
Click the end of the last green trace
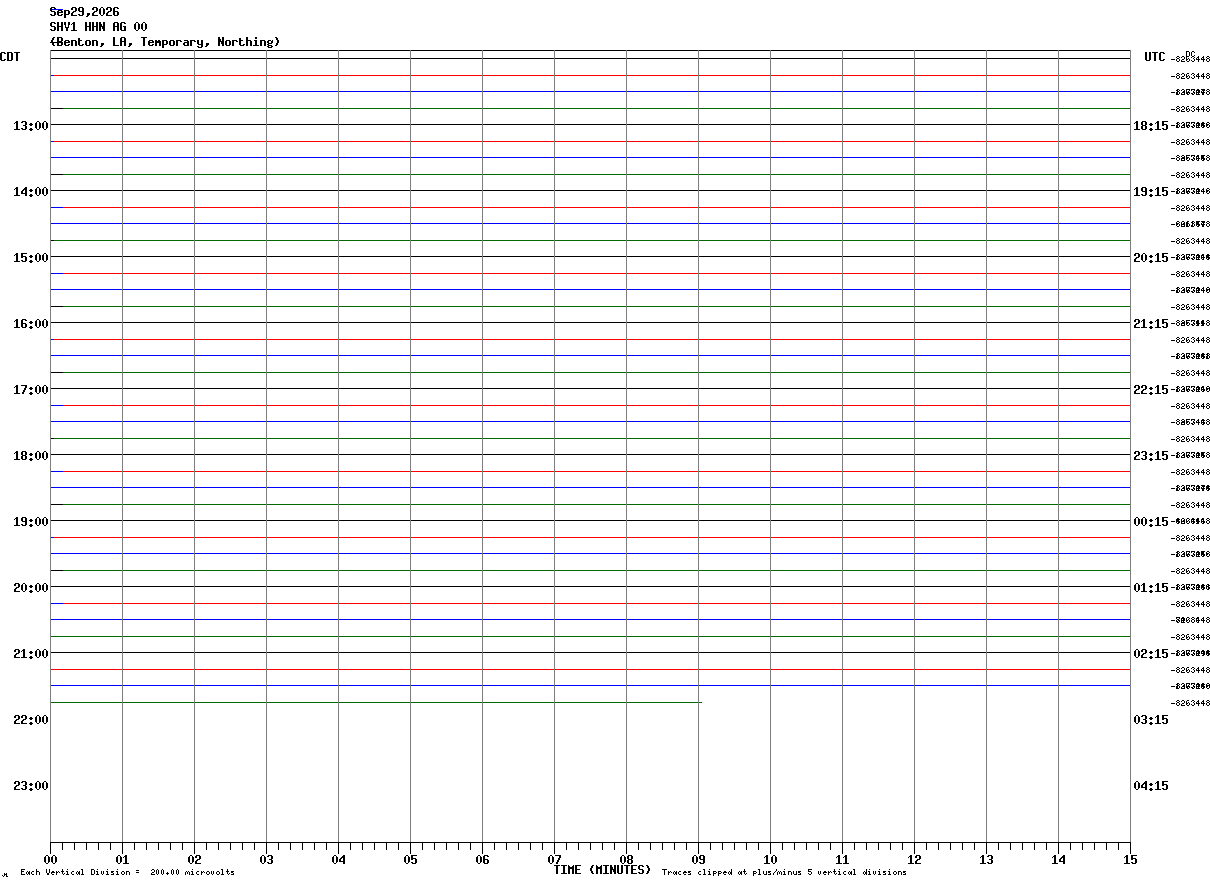tap(701, 703)
